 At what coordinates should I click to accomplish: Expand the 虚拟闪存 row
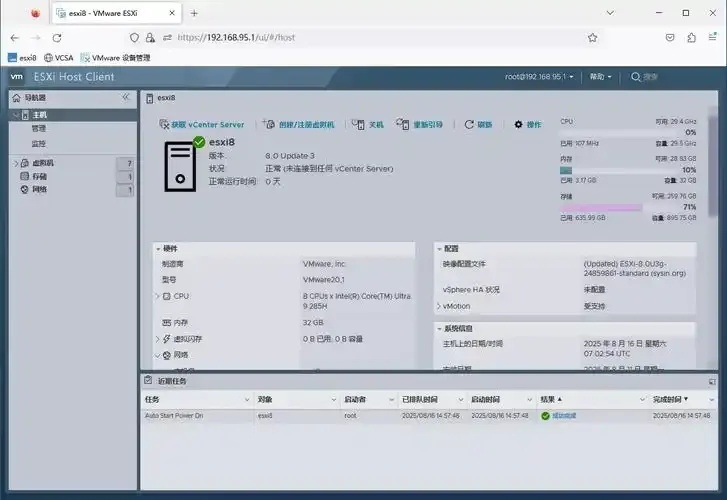coord(157,339)
